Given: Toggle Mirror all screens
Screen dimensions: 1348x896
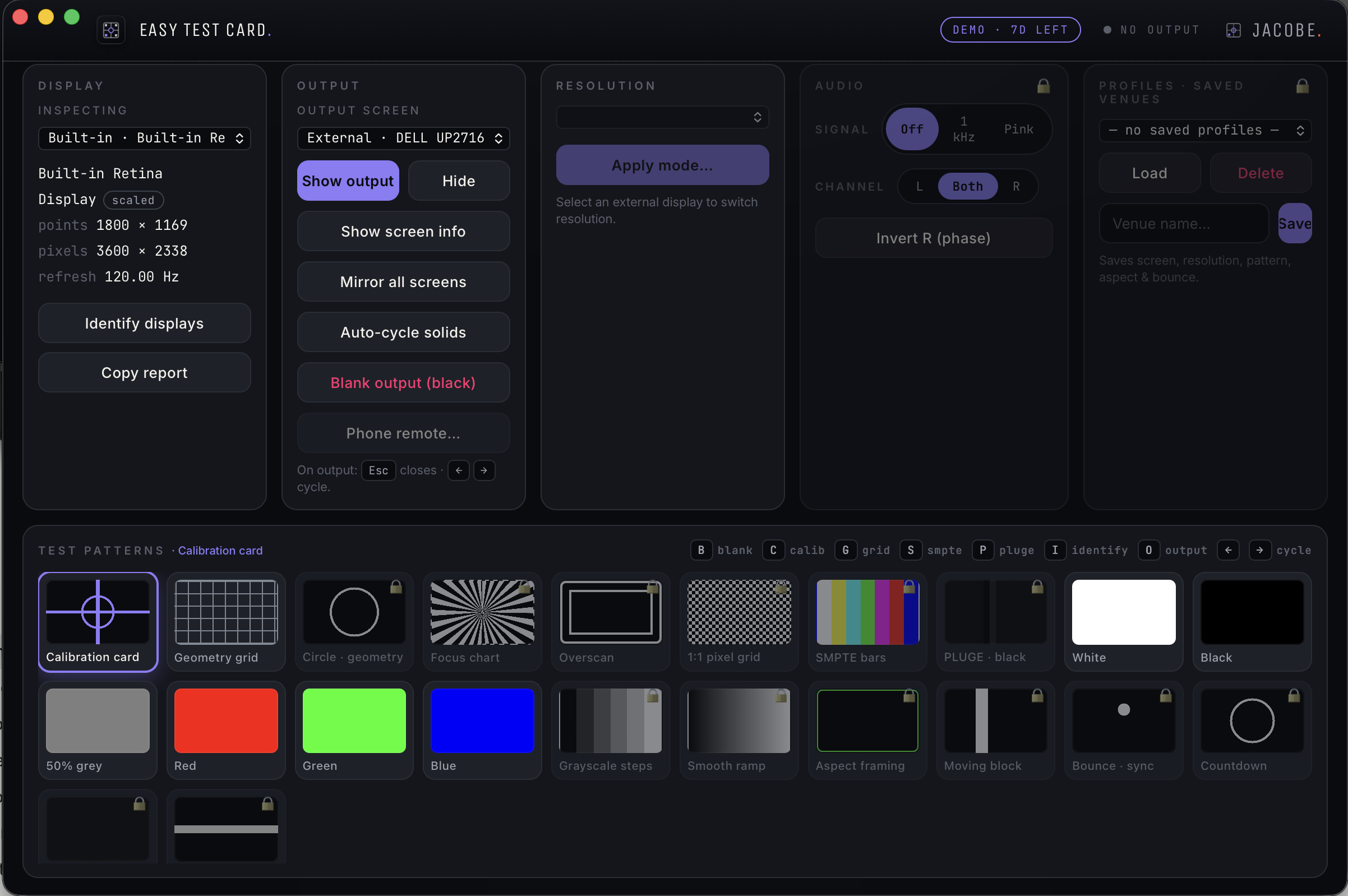Looking at the screenshot, I should (x=403, y=281).
